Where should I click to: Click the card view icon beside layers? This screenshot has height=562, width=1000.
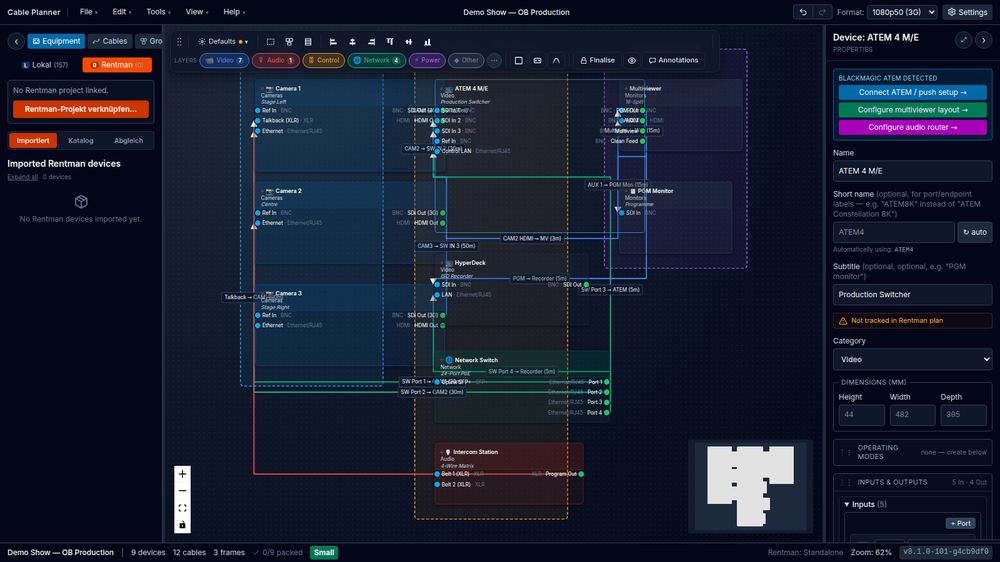click(538, 61)
